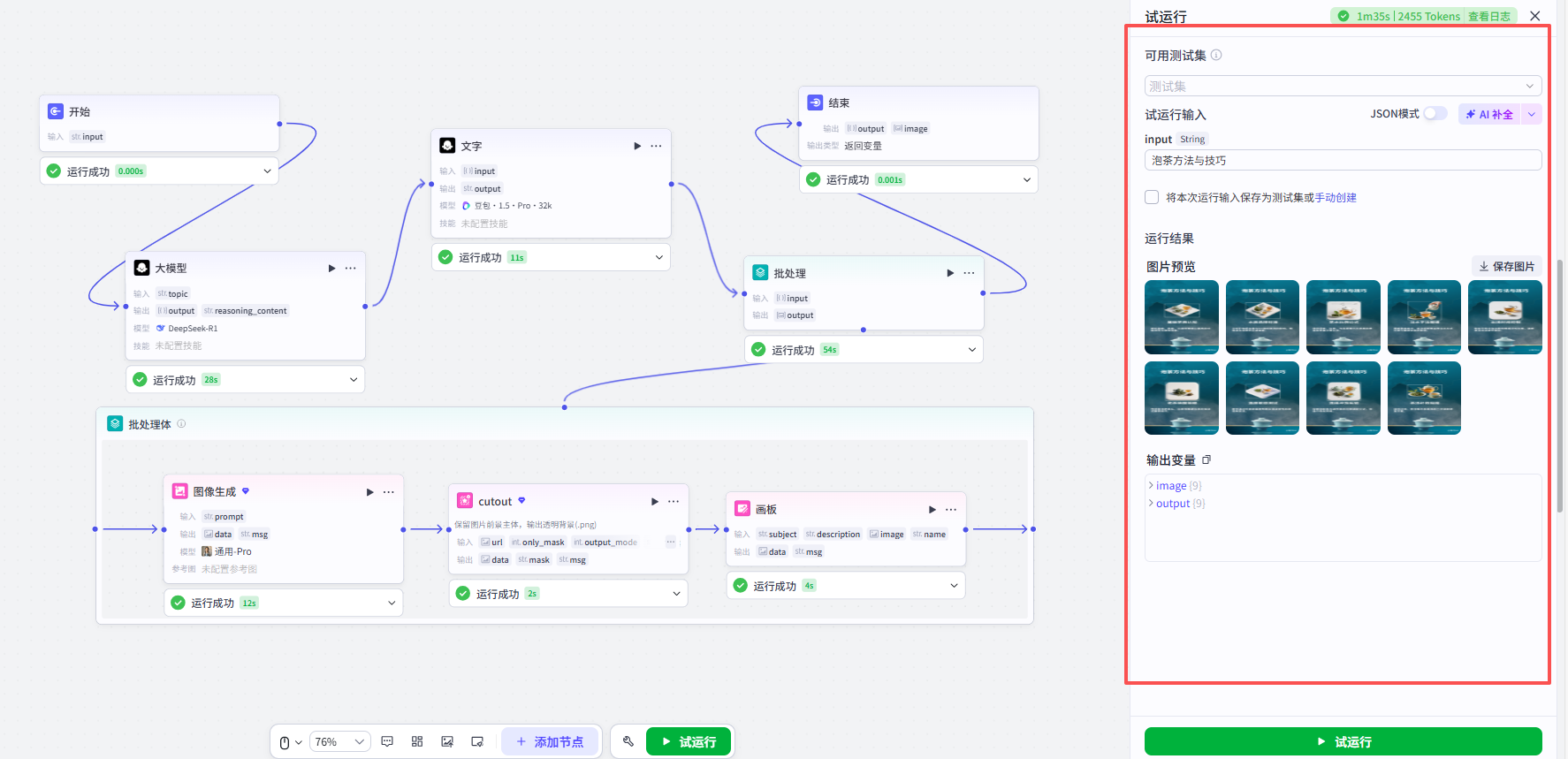
Task: Copy output variables icon beside 输出变量
Action: (x=1206, y=459)
